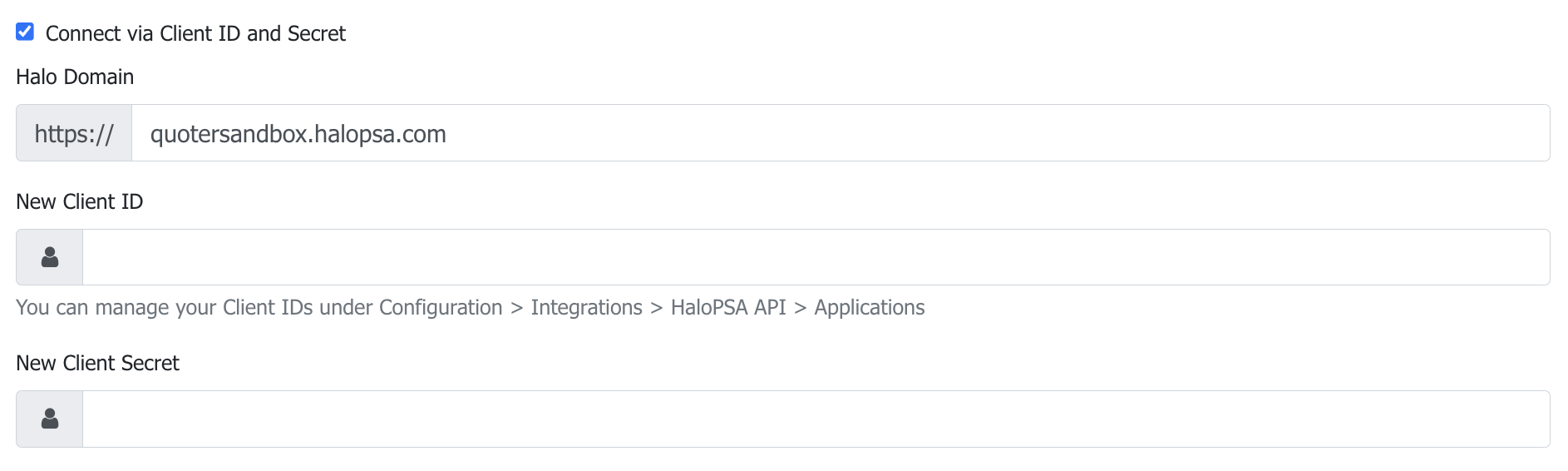Click the "Connect via Client ID and Secret" label

[x=195, y=33]
